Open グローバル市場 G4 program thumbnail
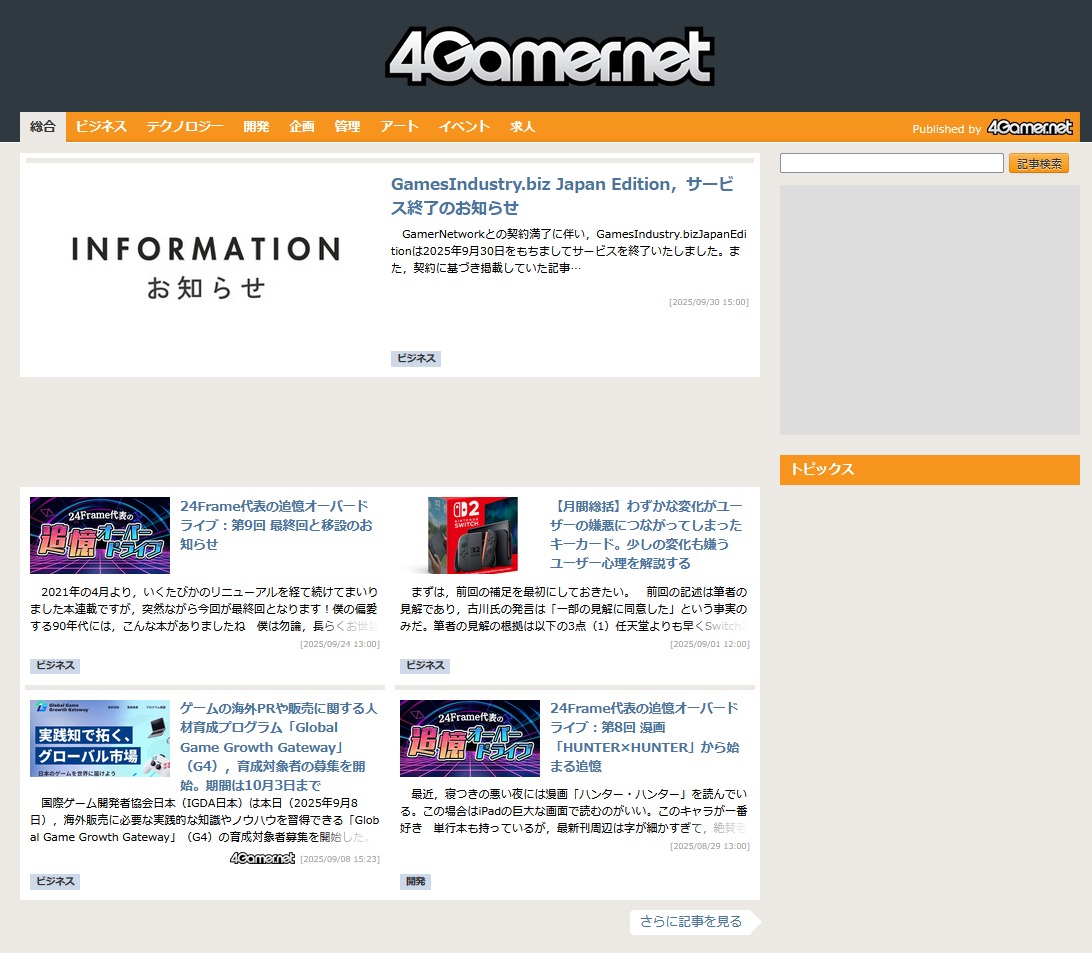This screenshot has height=953, width=1092. click(100, 738)
